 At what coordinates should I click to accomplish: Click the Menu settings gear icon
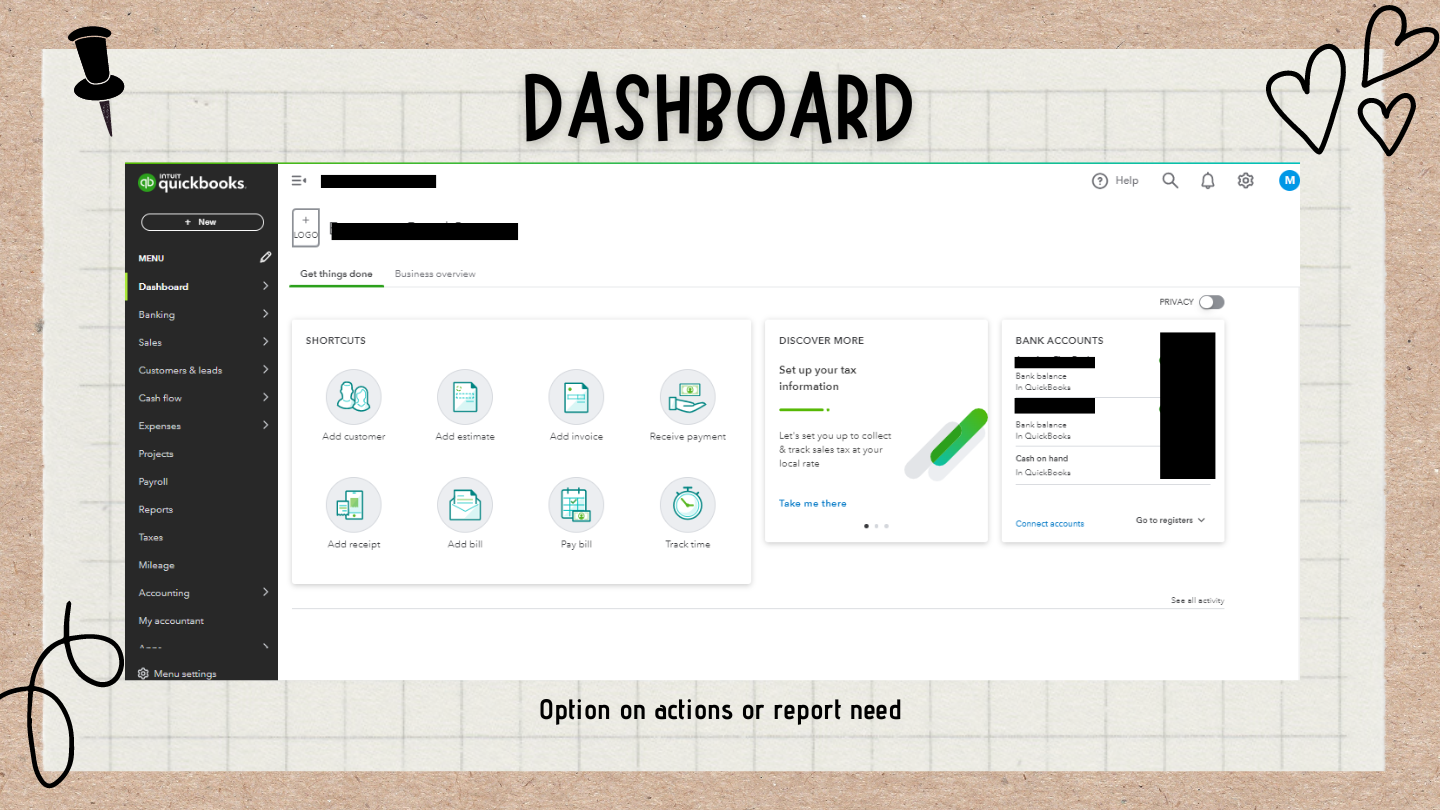(143, 674)
